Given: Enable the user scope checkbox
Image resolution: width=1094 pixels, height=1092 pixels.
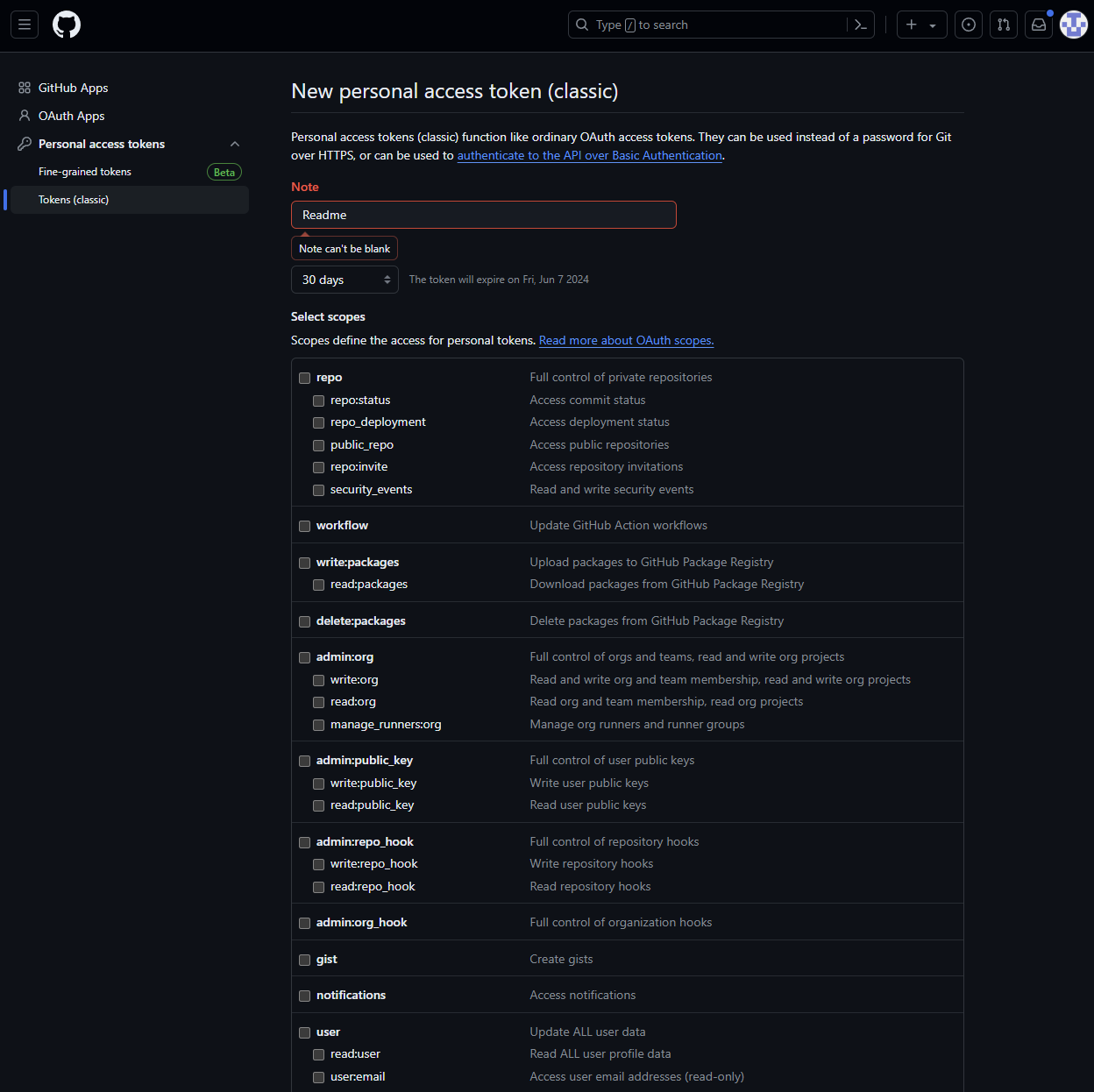Looking at the screenshot, I should click(x=305, y=1032).
